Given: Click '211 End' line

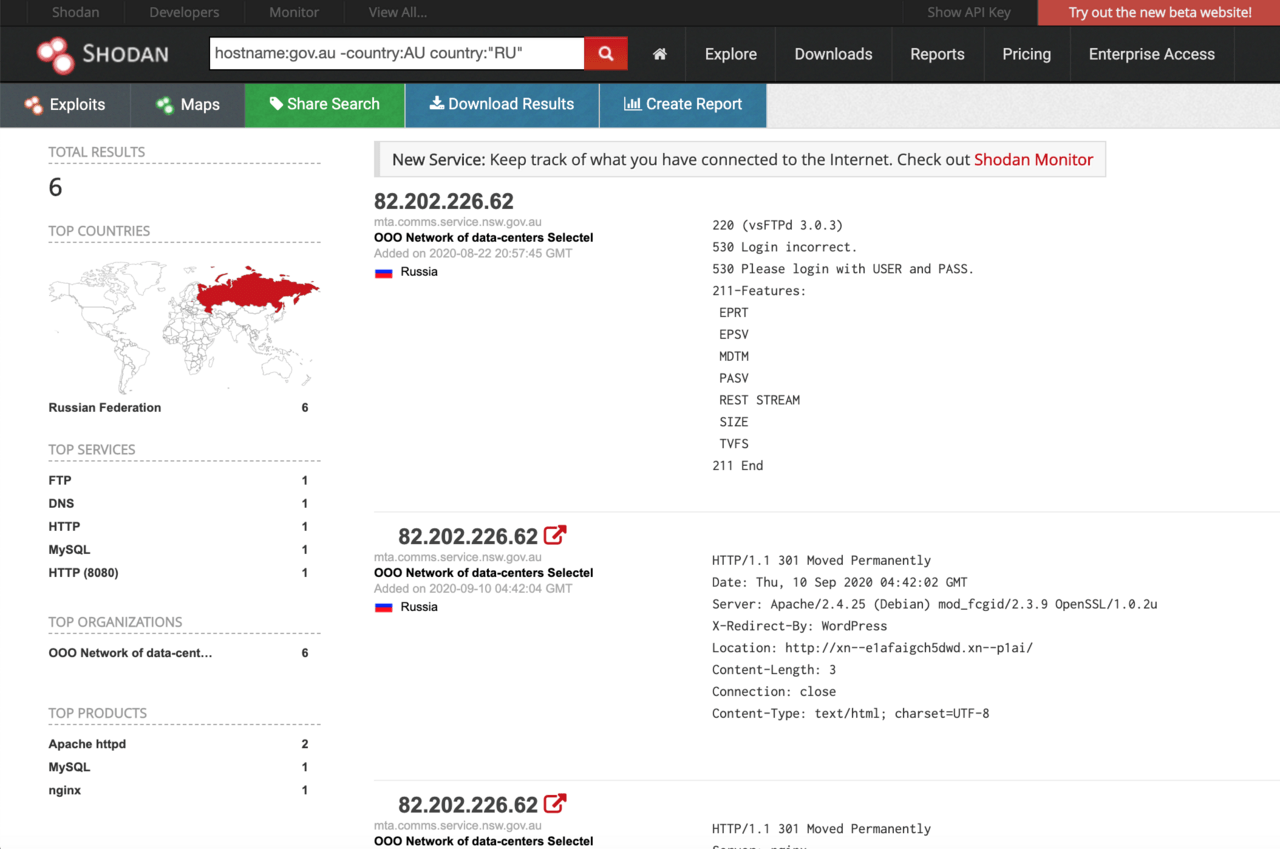Looking at the screenshot, I should 737,466.
